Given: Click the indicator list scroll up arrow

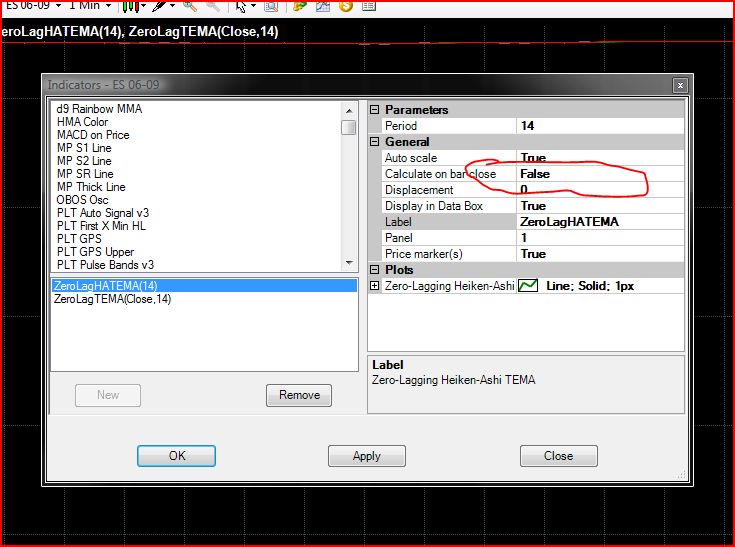Looking at the screenshot, I should [349, 111].
